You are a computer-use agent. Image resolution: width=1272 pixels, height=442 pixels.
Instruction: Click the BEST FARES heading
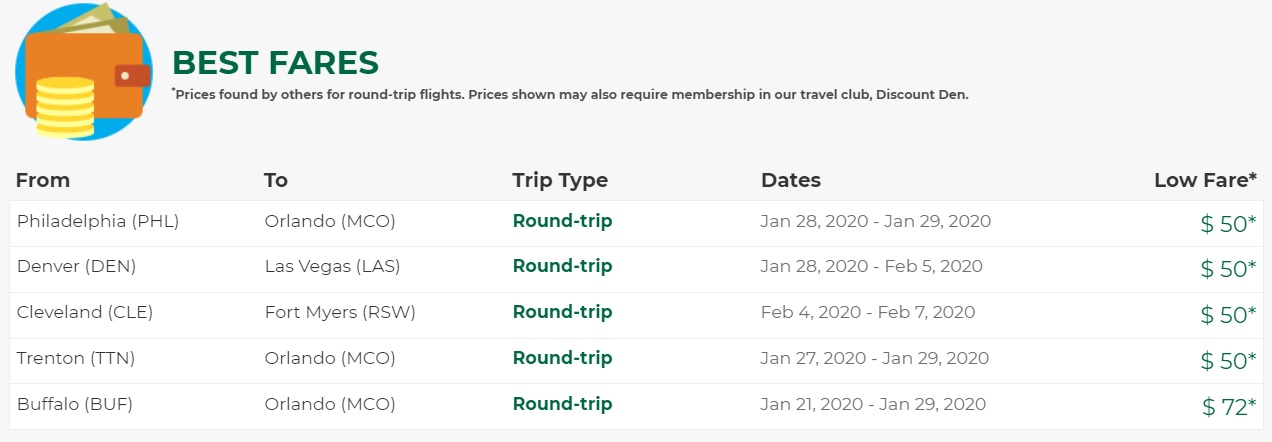pyautogui.click(x=275, y=62)
